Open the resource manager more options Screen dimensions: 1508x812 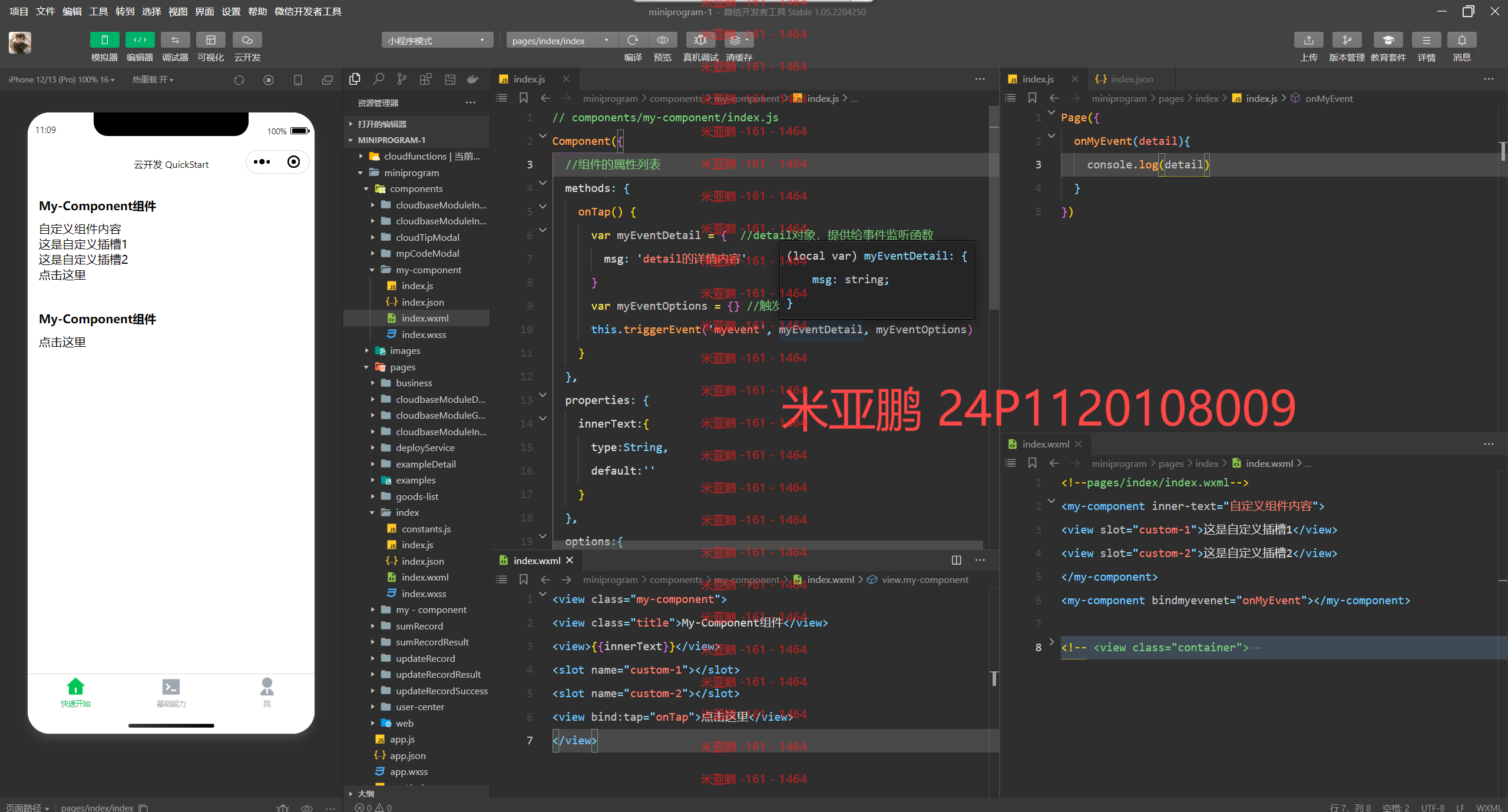(470, 102)
